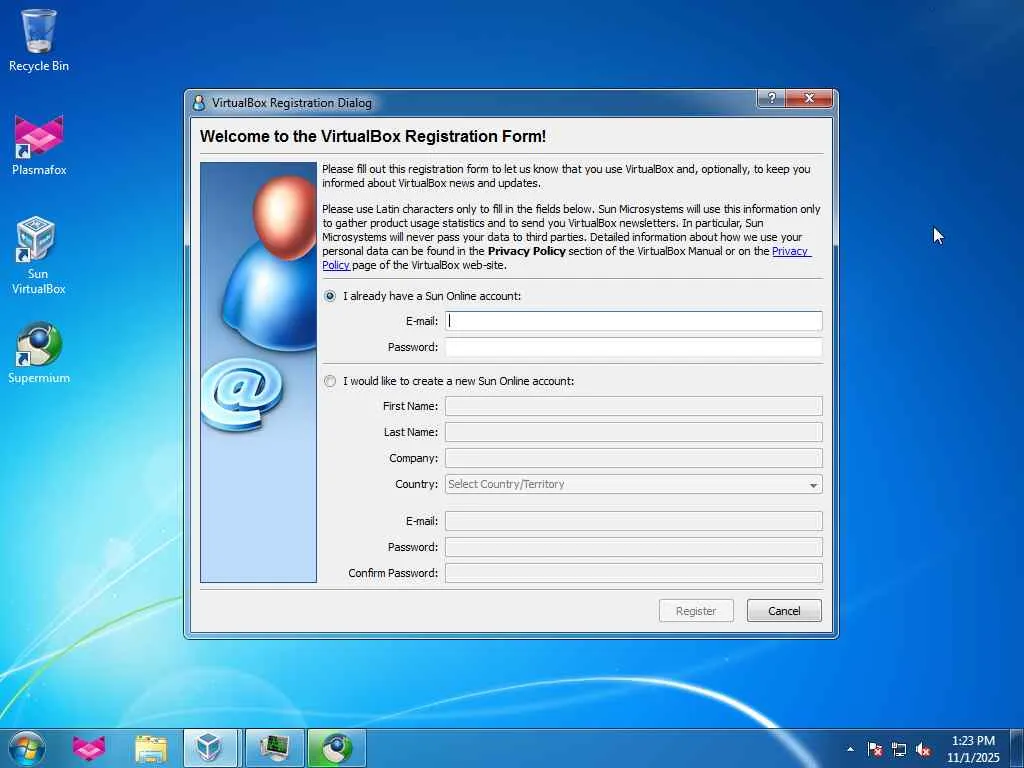Select 'I would like to create a new account'
The height and width of the screenshot is (768, 1024).
[x=330, y=381]
